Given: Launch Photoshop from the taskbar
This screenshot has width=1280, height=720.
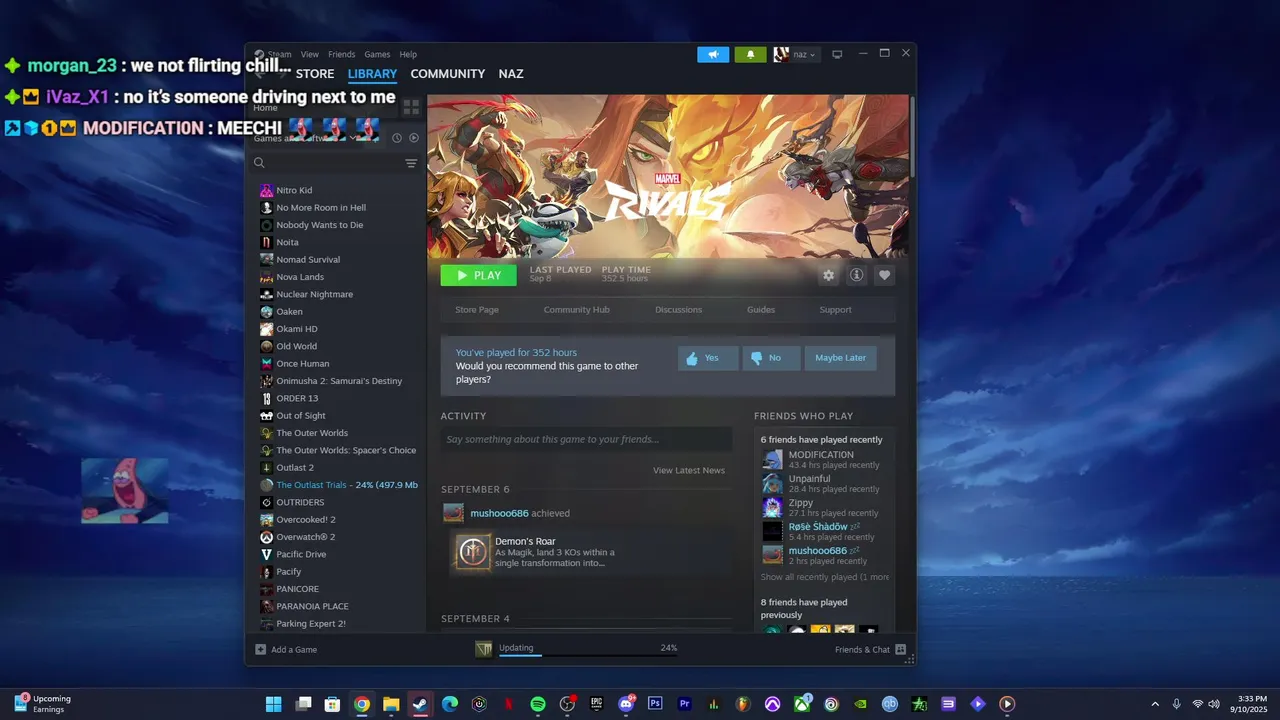Looking at the screenshot, I should tap(655, 704).
